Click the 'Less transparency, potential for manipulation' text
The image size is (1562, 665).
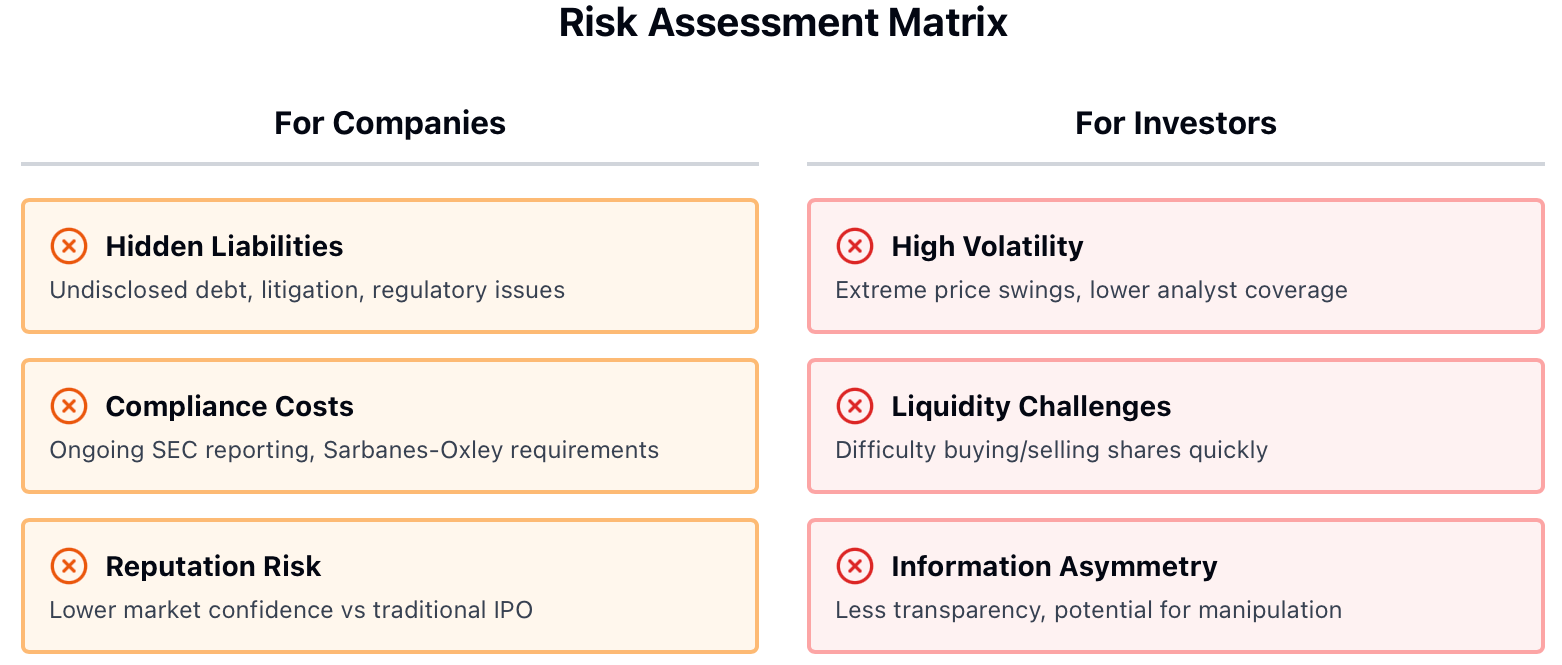(1088, 610)
